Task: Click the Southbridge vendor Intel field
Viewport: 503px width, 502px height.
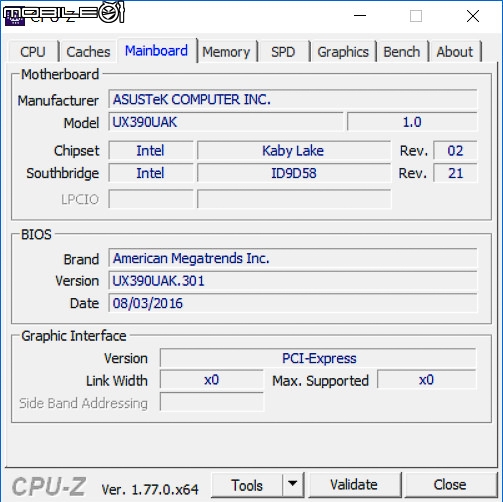Action: pyautogui.click(x=151, y=173)
